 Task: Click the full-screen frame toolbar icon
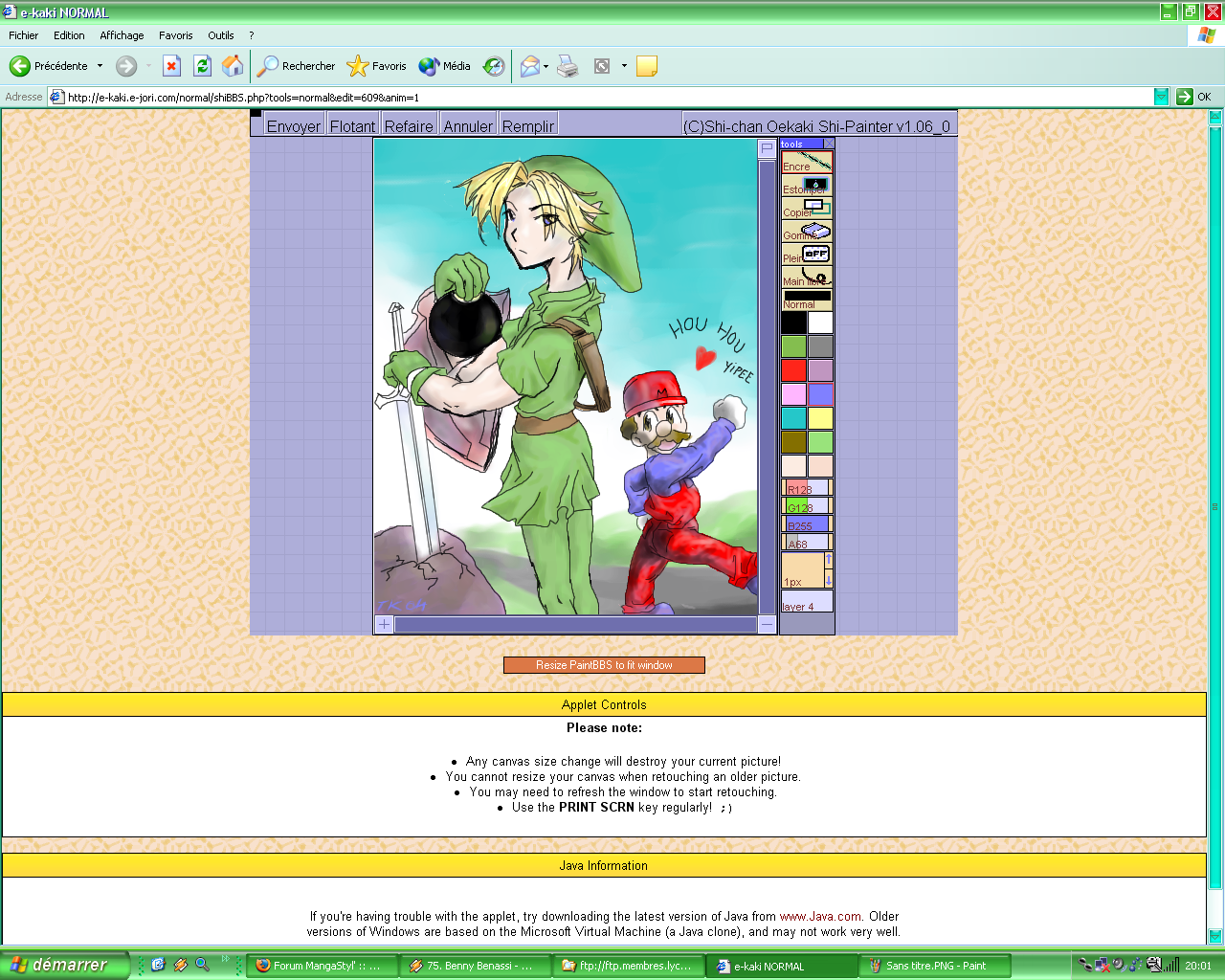point(602,66)
